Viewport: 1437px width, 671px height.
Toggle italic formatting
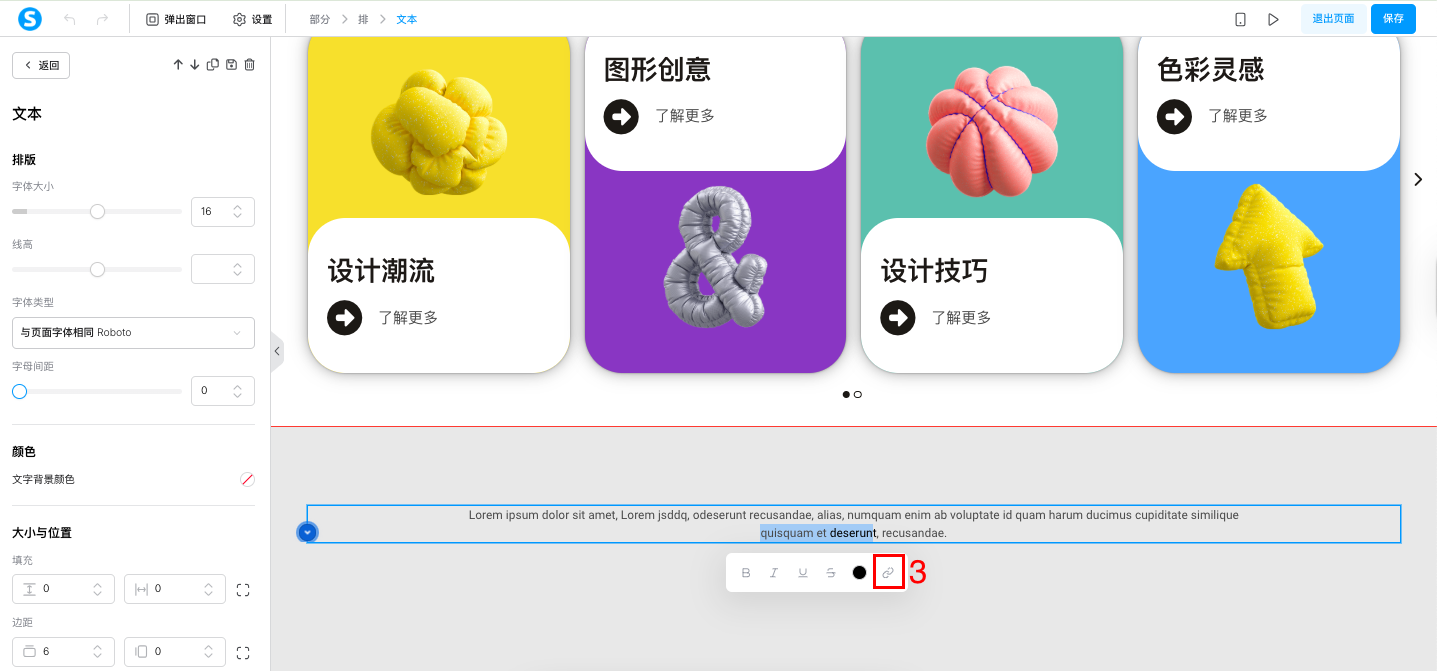774,573
